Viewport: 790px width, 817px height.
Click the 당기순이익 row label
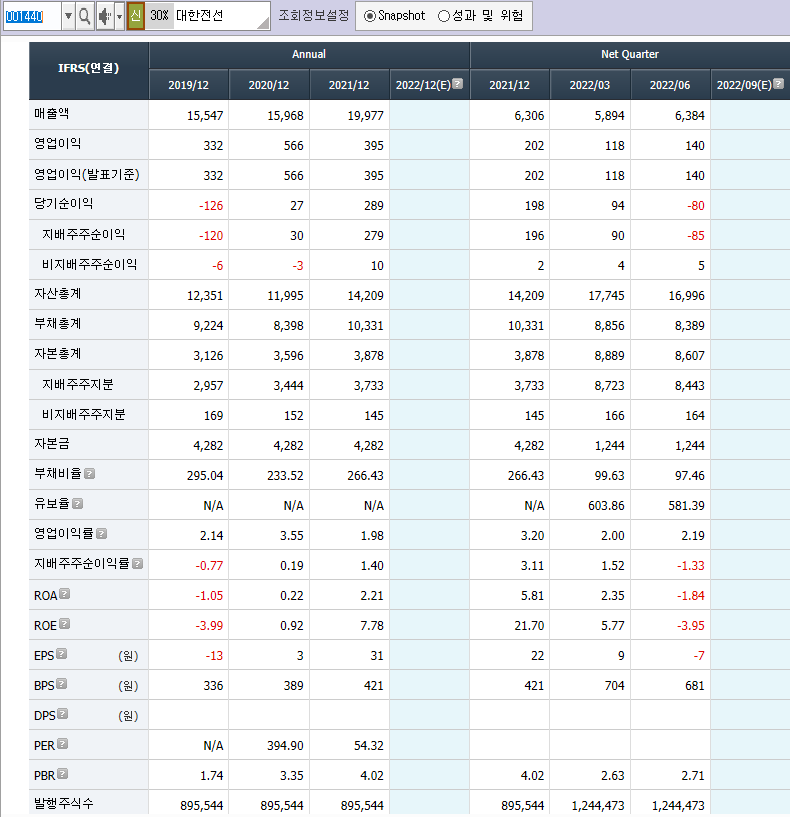(64, 204)
